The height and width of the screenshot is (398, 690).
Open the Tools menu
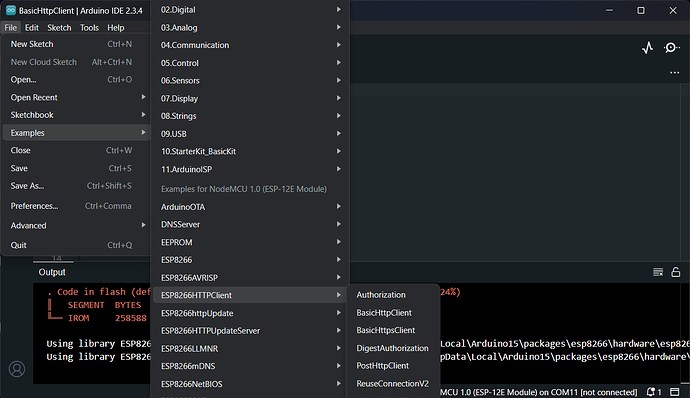click(89, 28)
